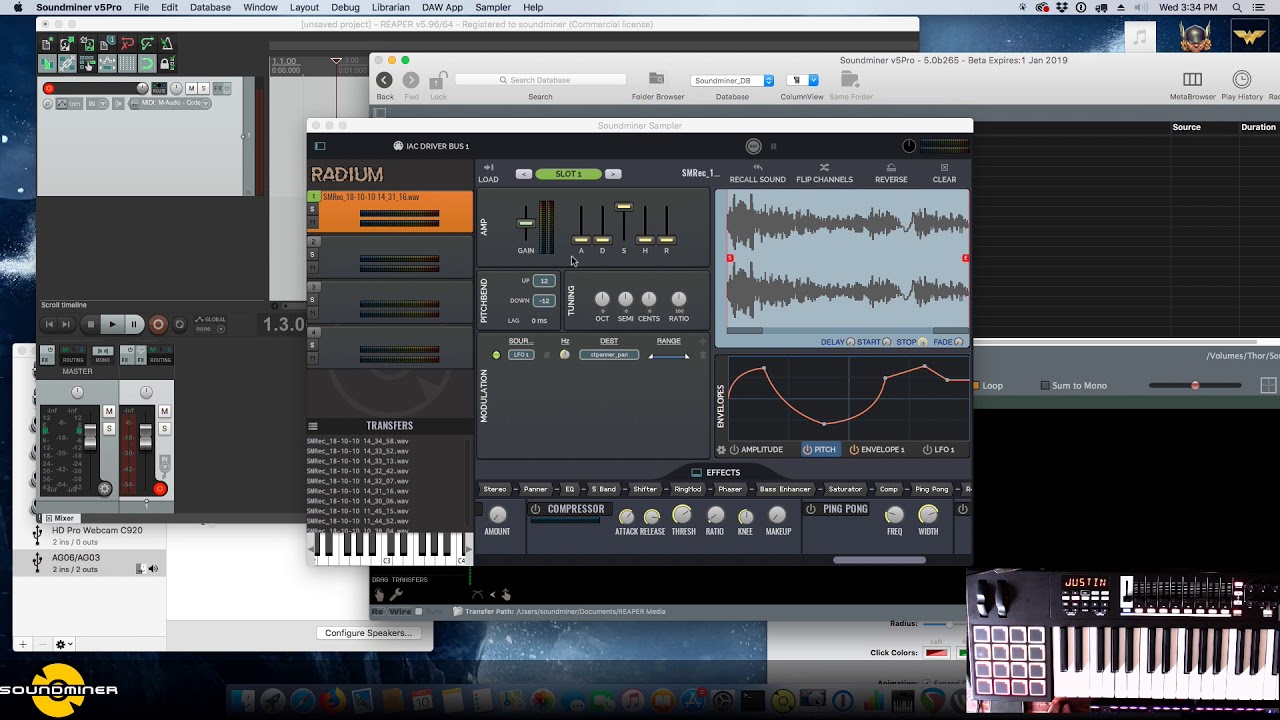This screenshot has width=1280, height=720.
Task: Select the LFO 1 envelope tab
Action: click(938, 450)
